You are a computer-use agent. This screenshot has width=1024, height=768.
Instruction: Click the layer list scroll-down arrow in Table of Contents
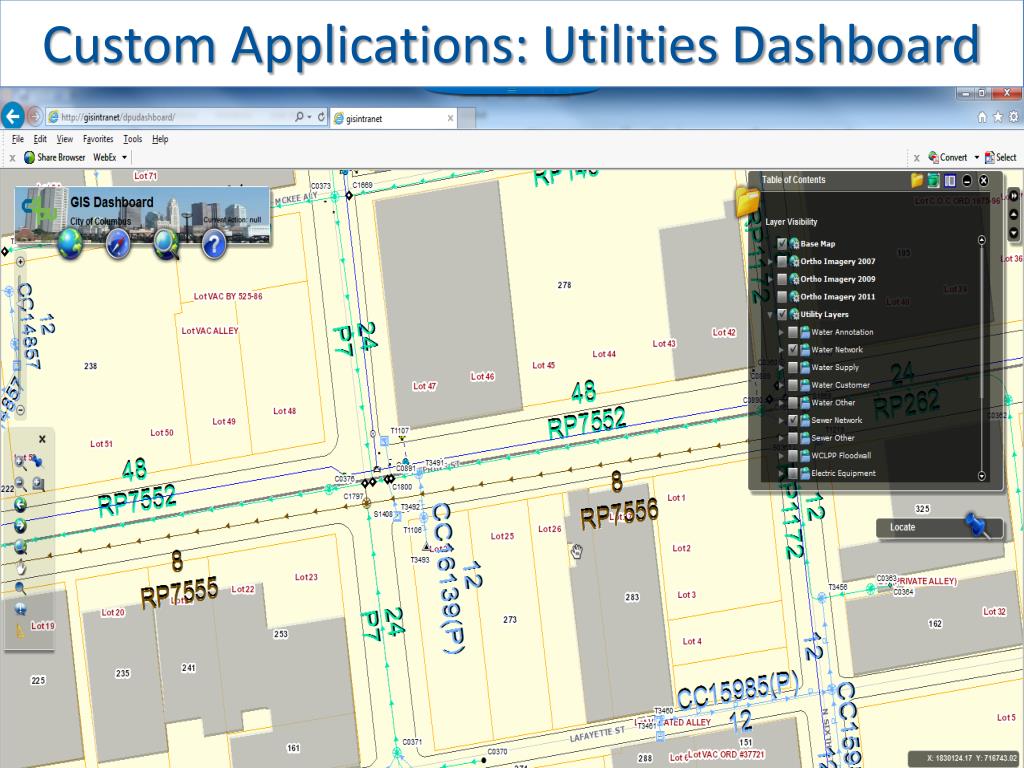point(982,476)
